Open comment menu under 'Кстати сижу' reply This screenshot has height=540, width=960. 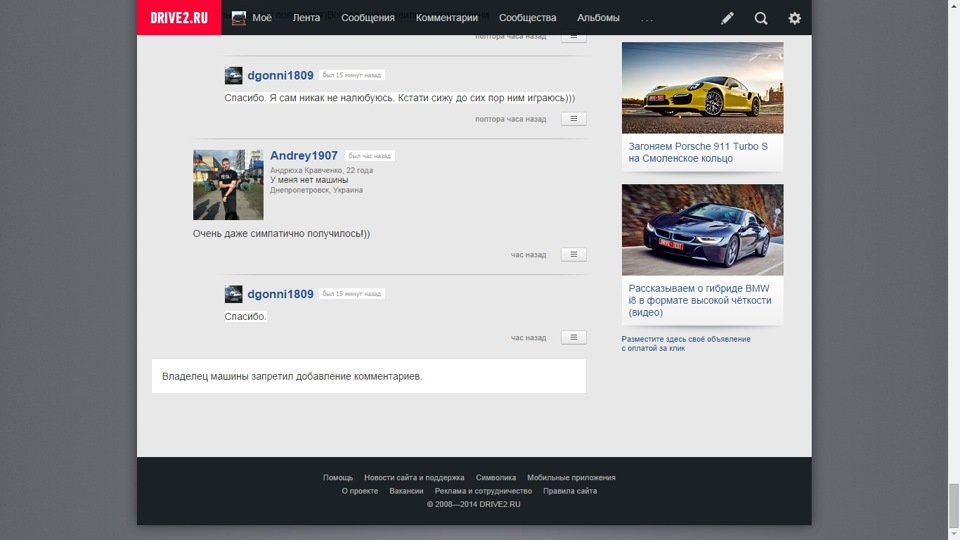tap(574, 119)
